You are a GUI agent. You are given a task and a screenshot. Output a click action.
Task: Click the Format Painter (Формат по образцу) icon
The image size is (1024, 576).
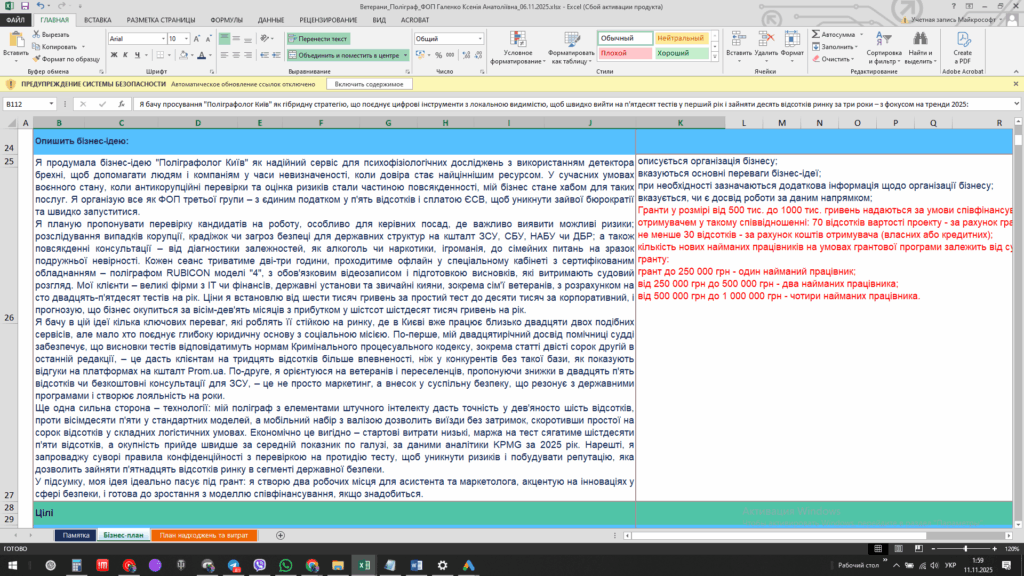click(x=38, y=59)
